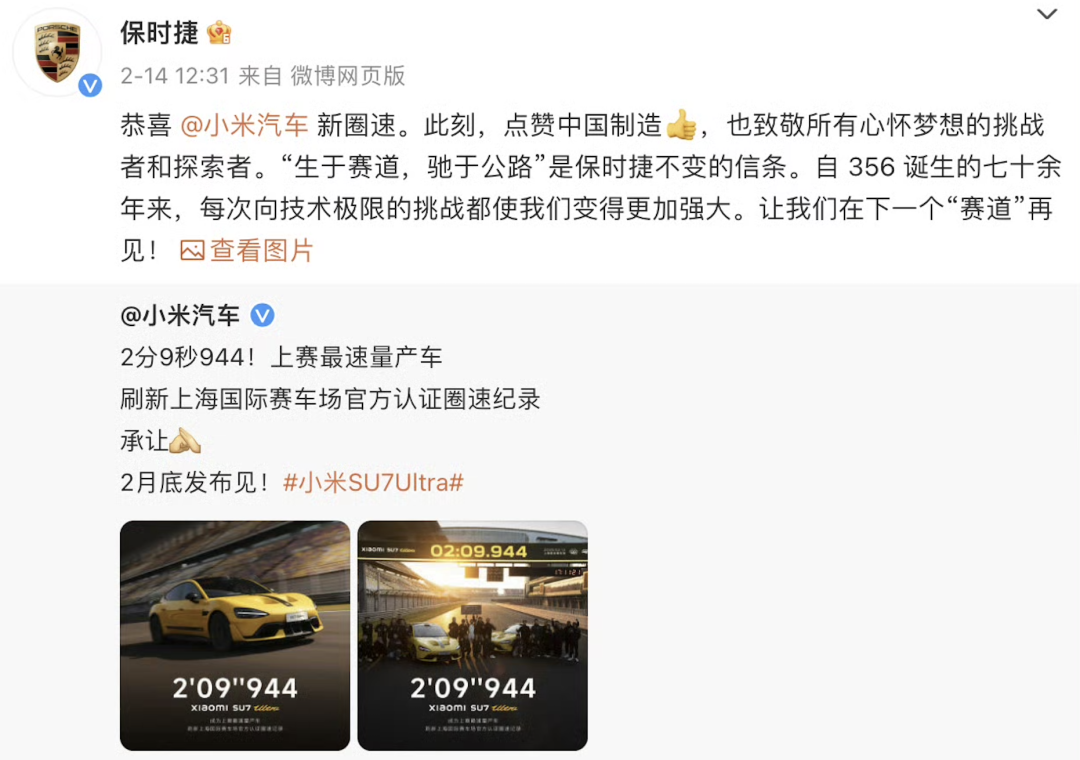Open the yellow SU7 Ultra car thumbnail
Screen dimensions: 1080x760
pos(235,635)
